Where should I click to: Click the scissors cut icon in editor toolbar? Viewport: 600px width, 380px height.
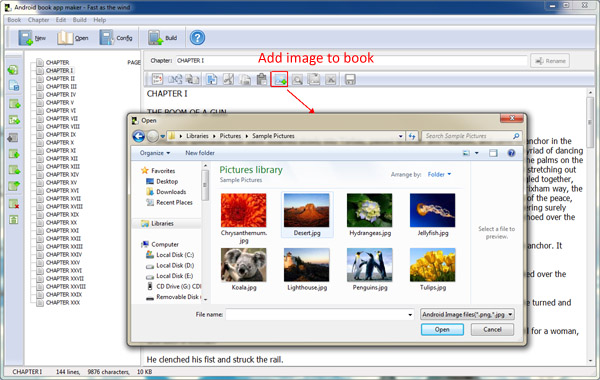pyautogui.click(x=228, y=79)
